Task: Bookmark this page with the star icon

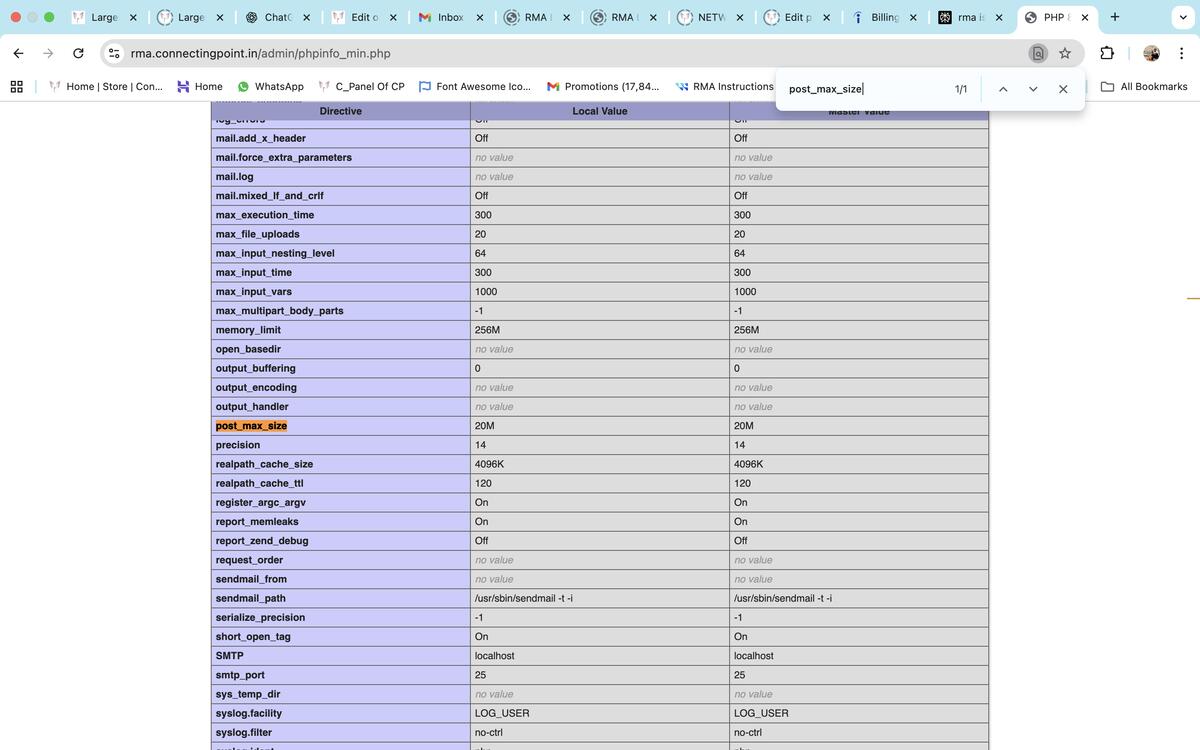Action: (1065, 53)
